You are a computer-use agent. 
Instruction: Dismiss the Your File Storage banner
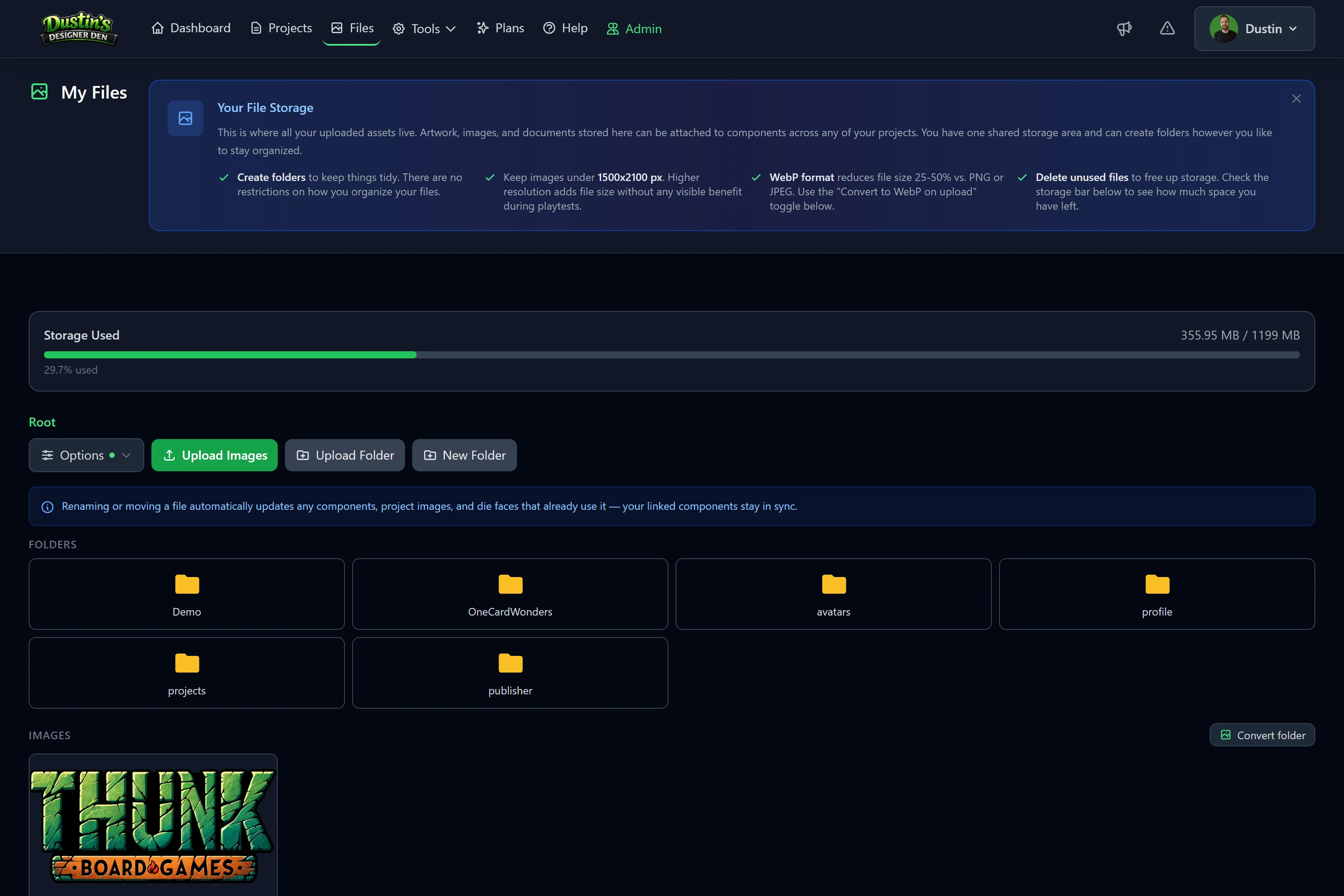pyautogui.click(x=1296, y=99)
